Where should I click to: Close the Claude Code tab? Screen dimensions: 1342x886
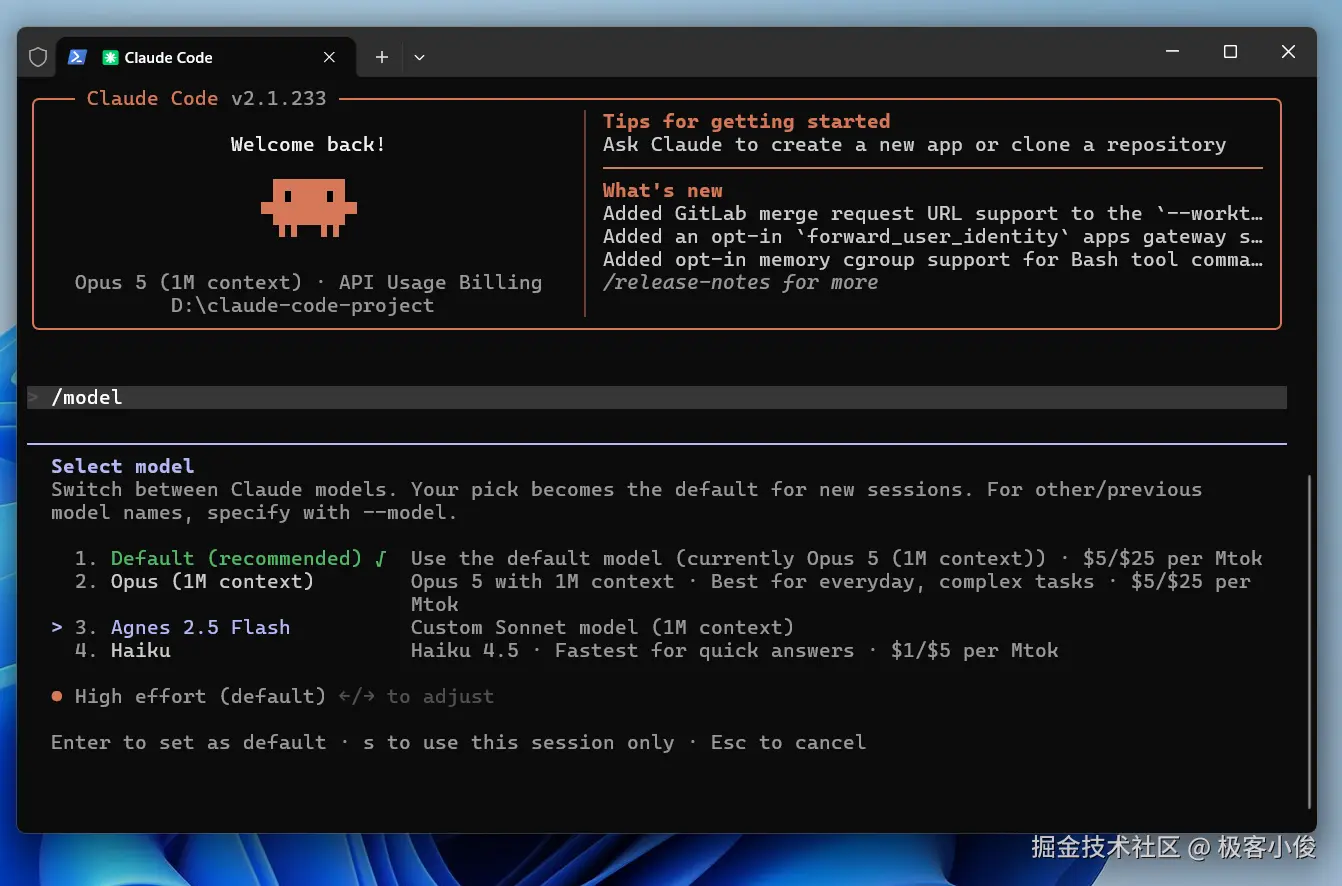coord(329,57)
